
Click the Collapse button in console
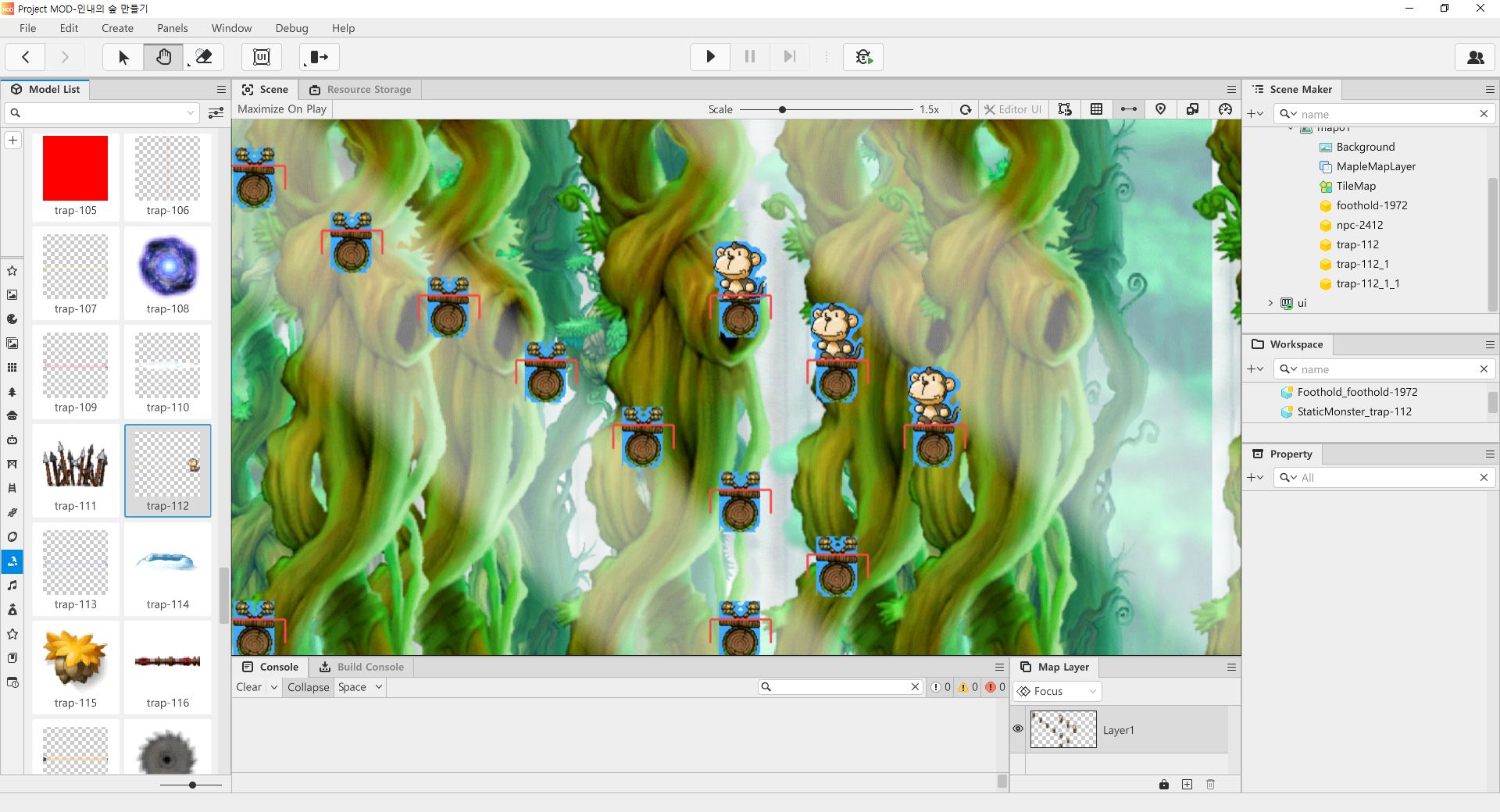(x=308, y=687)
